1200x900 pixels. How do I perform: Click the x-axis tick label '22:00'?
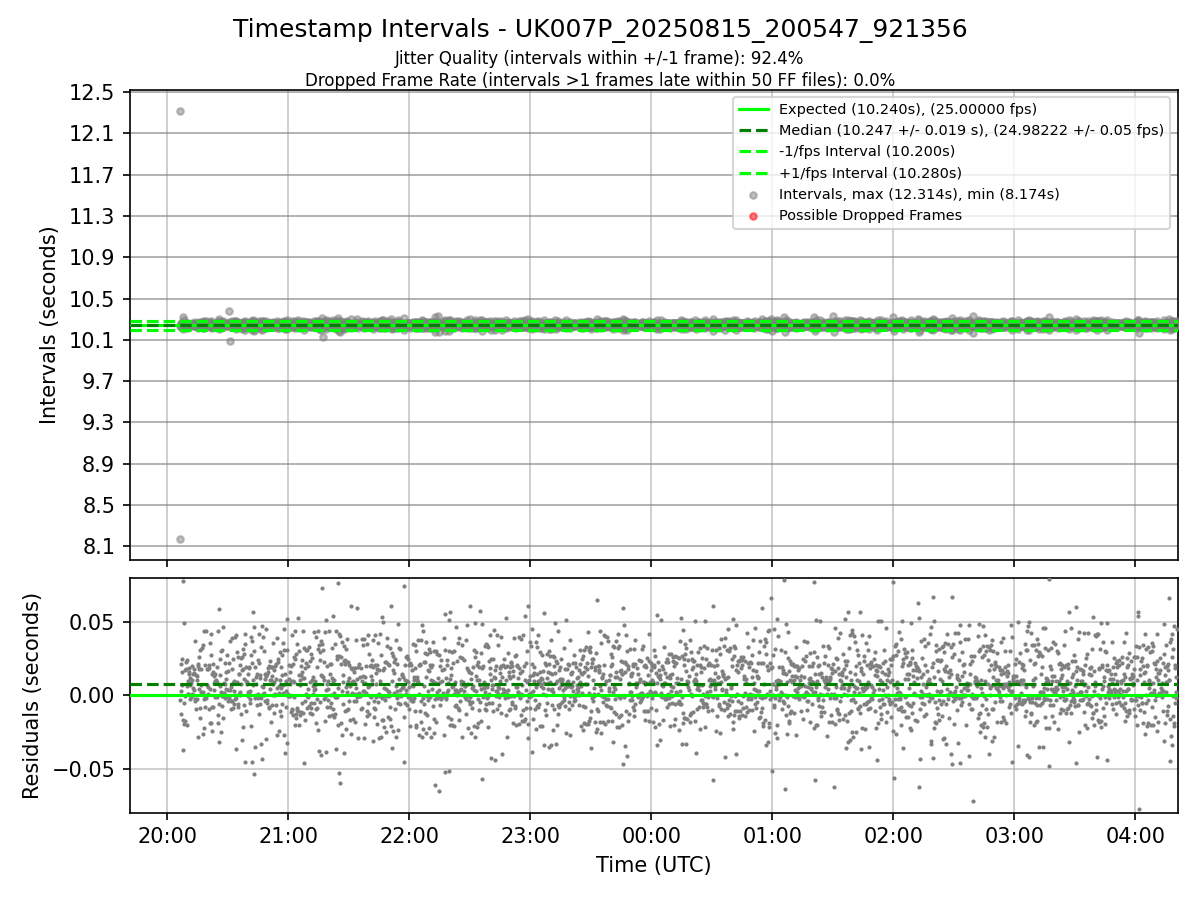(x=409, y=834)
